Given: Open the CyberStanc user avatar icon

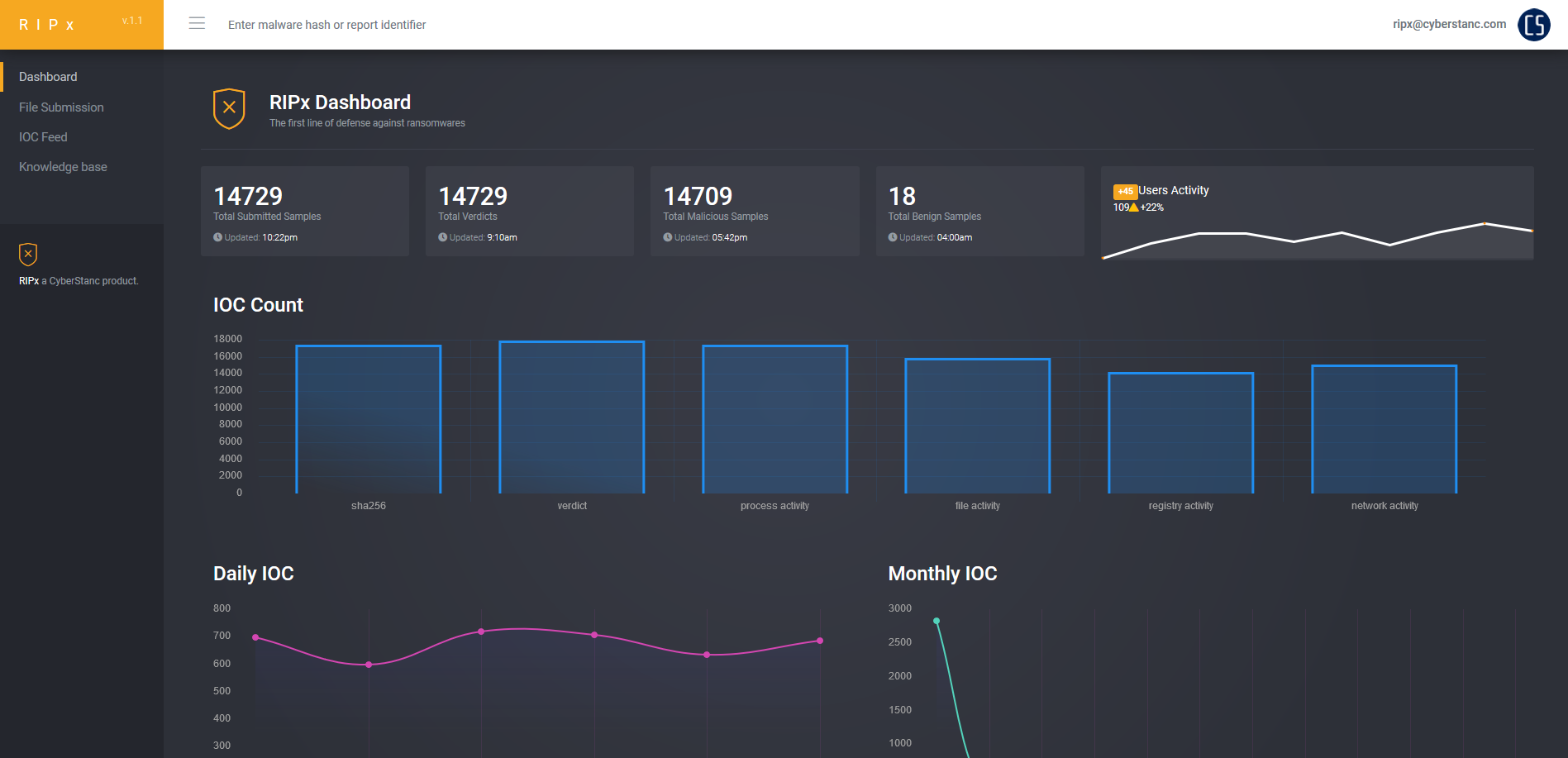Looking at the screenshot, I should coord(1534,25).
